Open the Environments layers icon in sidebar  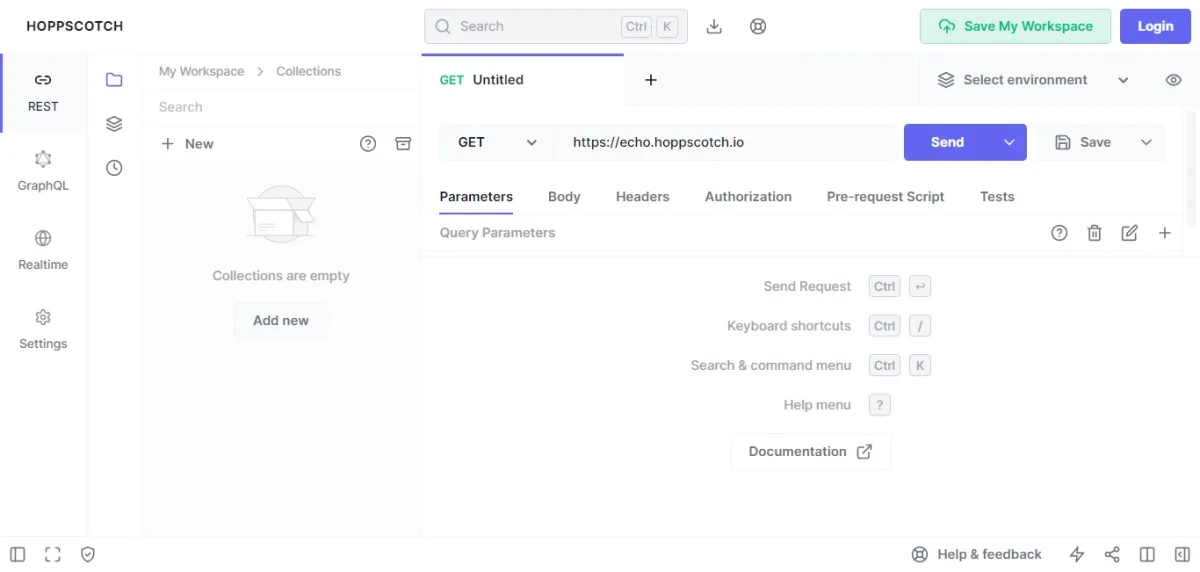pos(114,124)
